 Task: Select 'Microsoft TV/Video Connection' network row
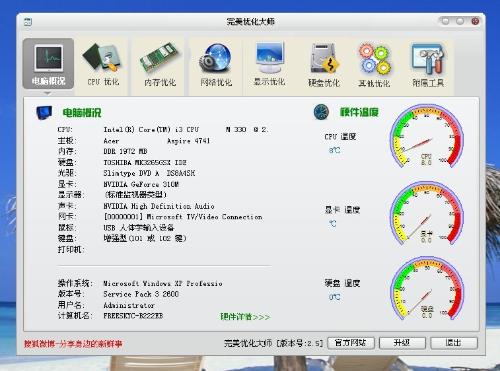click(183, 217)
